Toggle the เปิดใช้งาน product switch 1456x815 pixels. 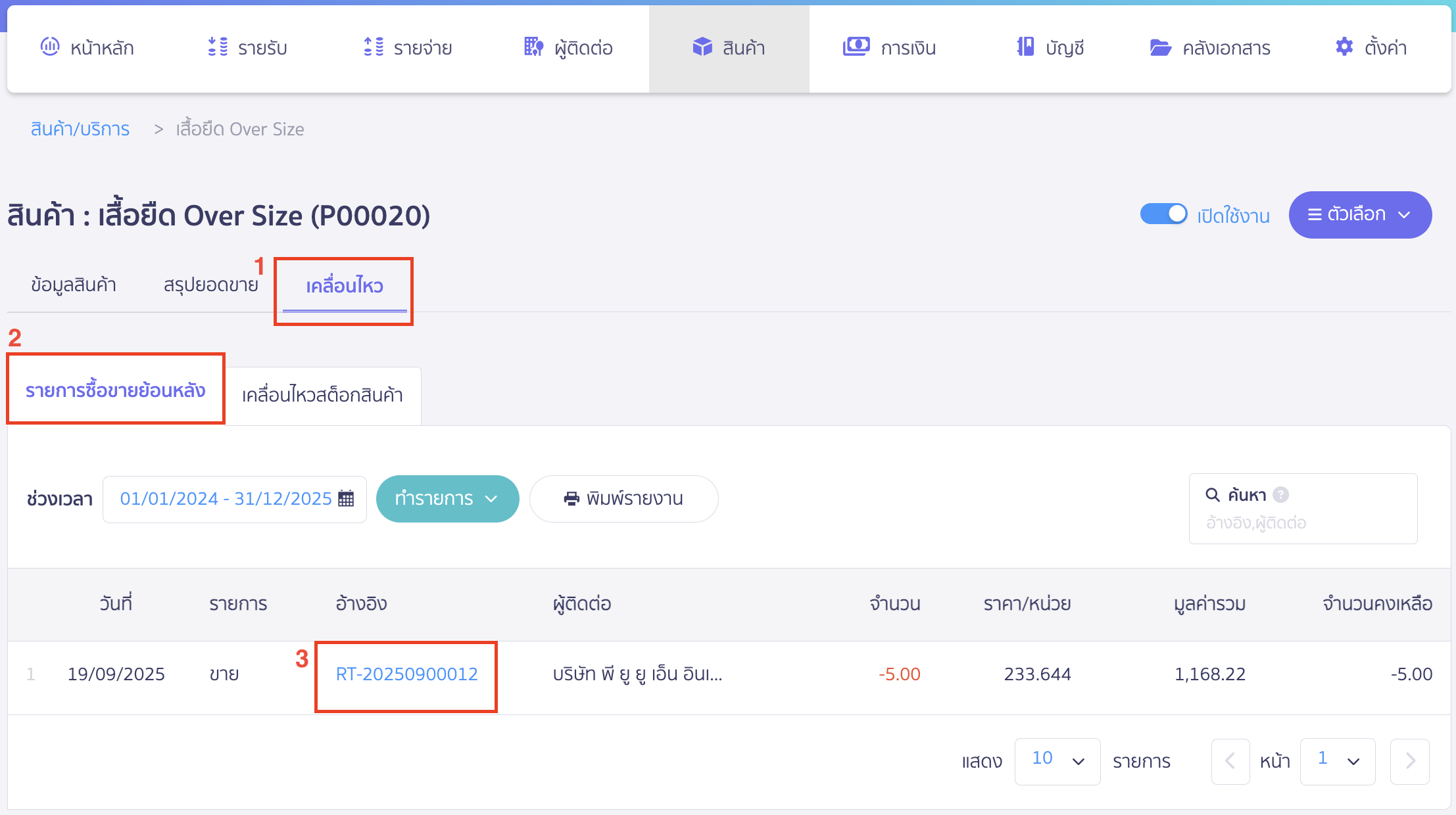pos(1163,214)
